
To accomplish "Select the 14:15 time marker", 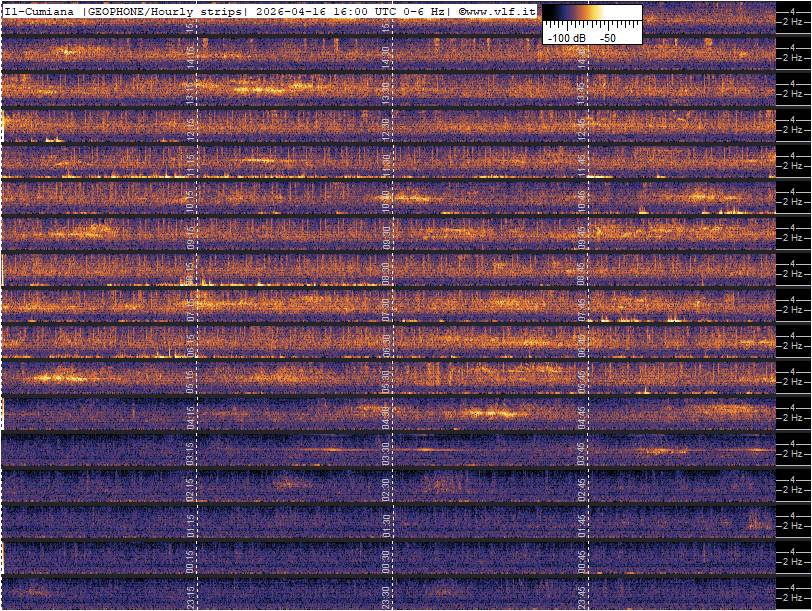I will point(191,56).
